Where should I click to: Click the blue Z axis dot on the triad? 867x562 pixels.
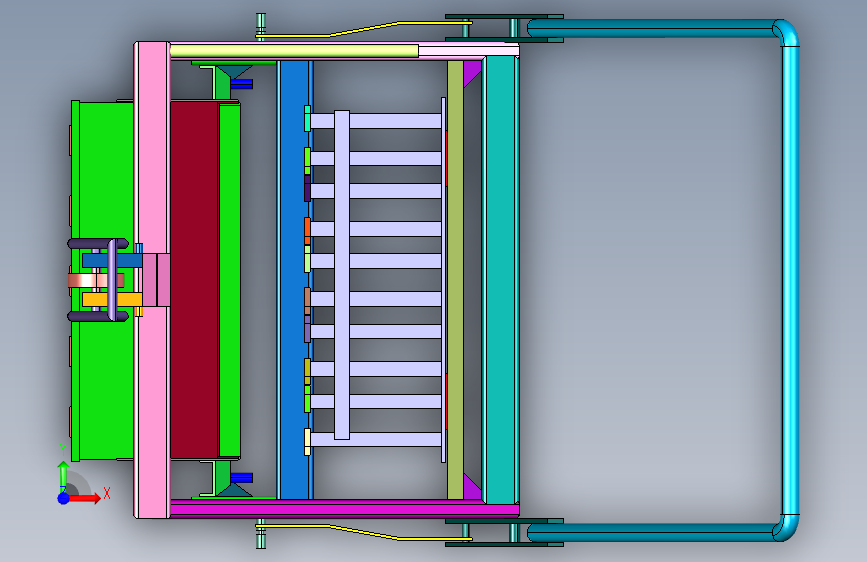tap(64, 498)
